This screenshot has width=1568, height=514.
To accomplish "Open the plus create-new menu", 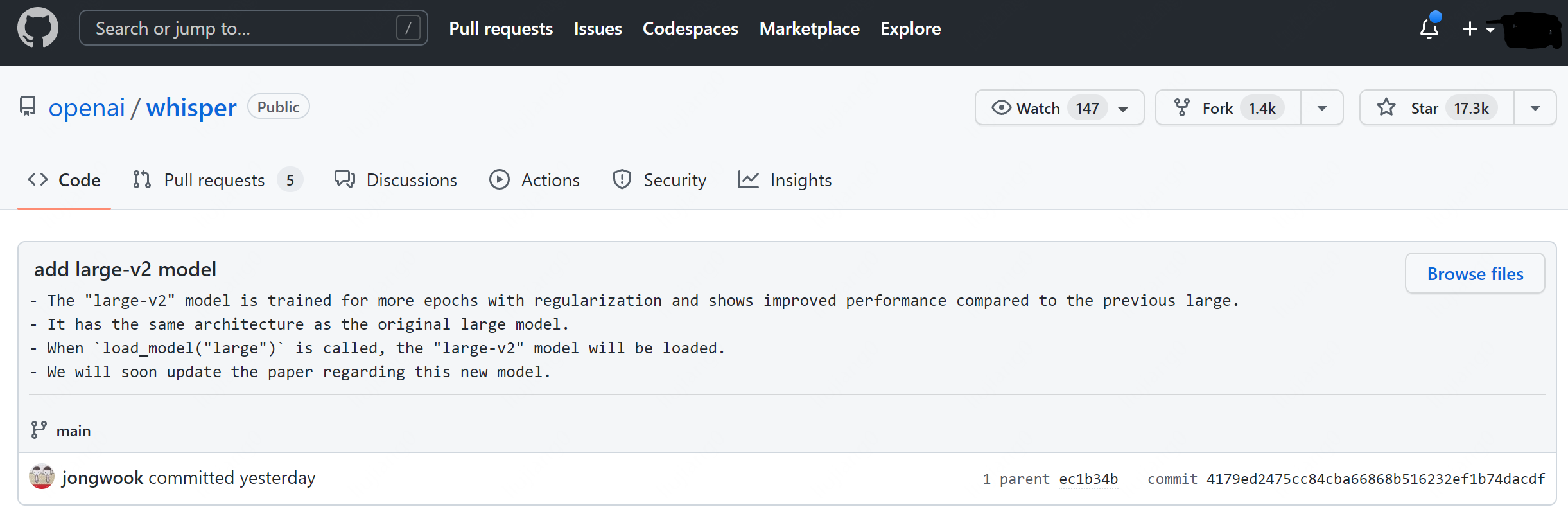I will [x=1479, y=29].
